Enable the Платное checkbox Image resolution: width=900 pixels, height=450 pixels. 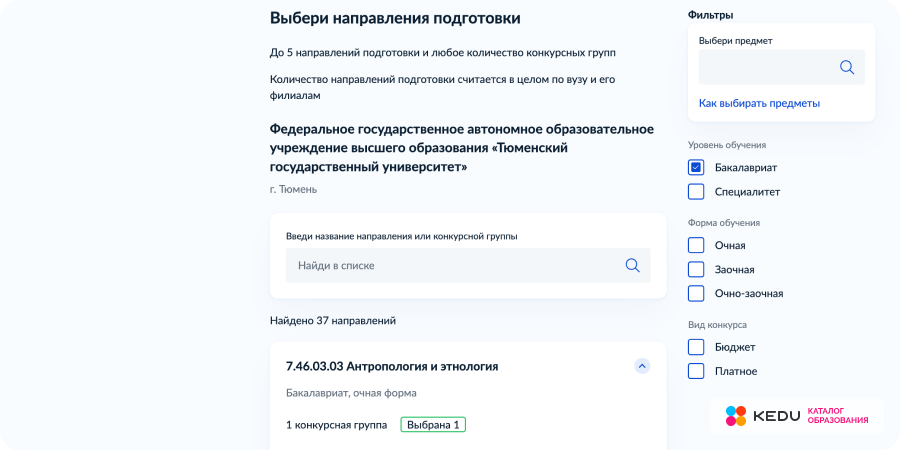[x=696, y=371]
